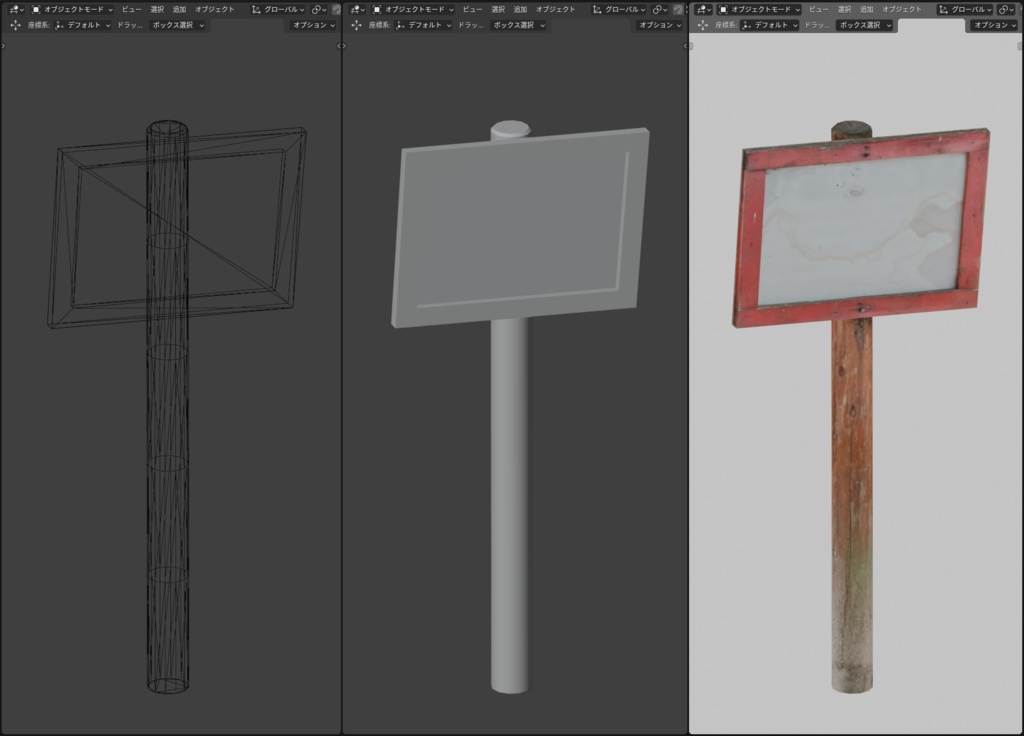Open オプション dropdown in solid viewport
This screenshot has width=1024, height=736.
click(660, 25)
